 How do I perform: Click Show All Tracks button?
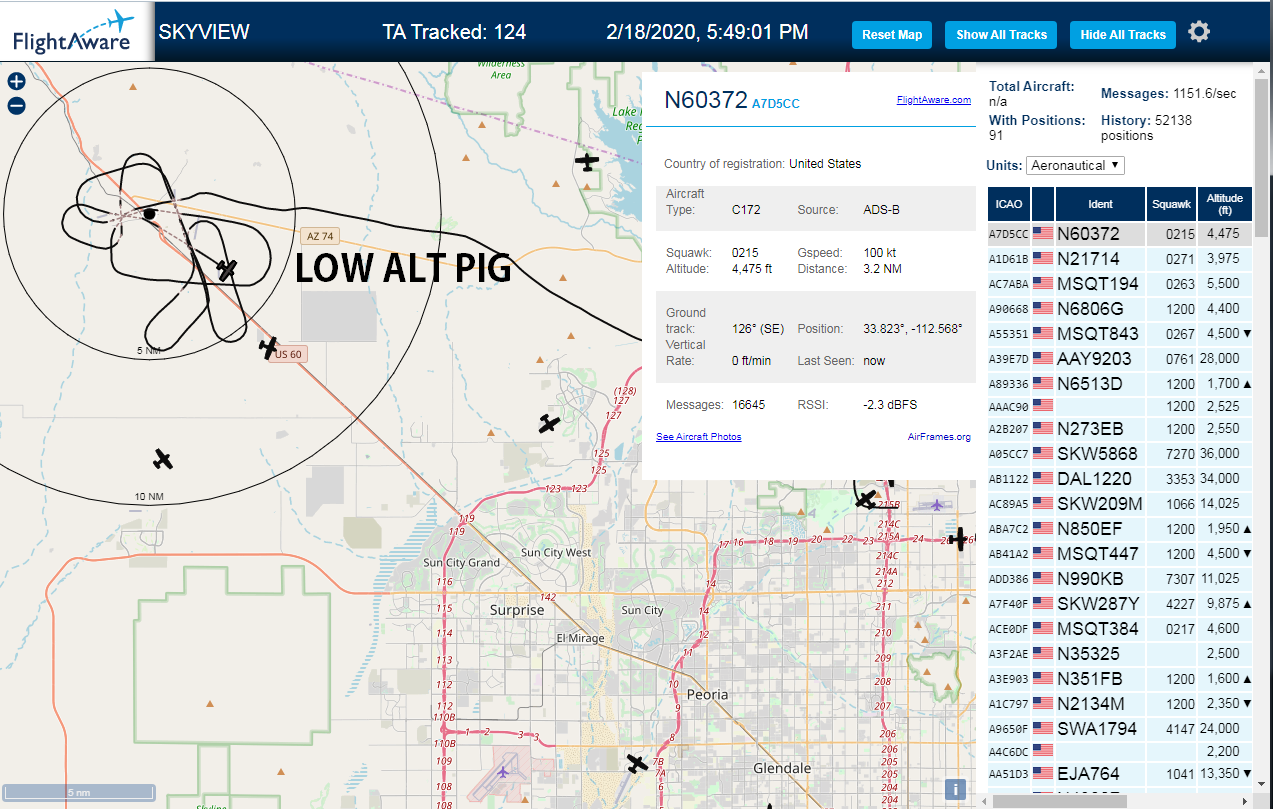tap(1001, 34)
